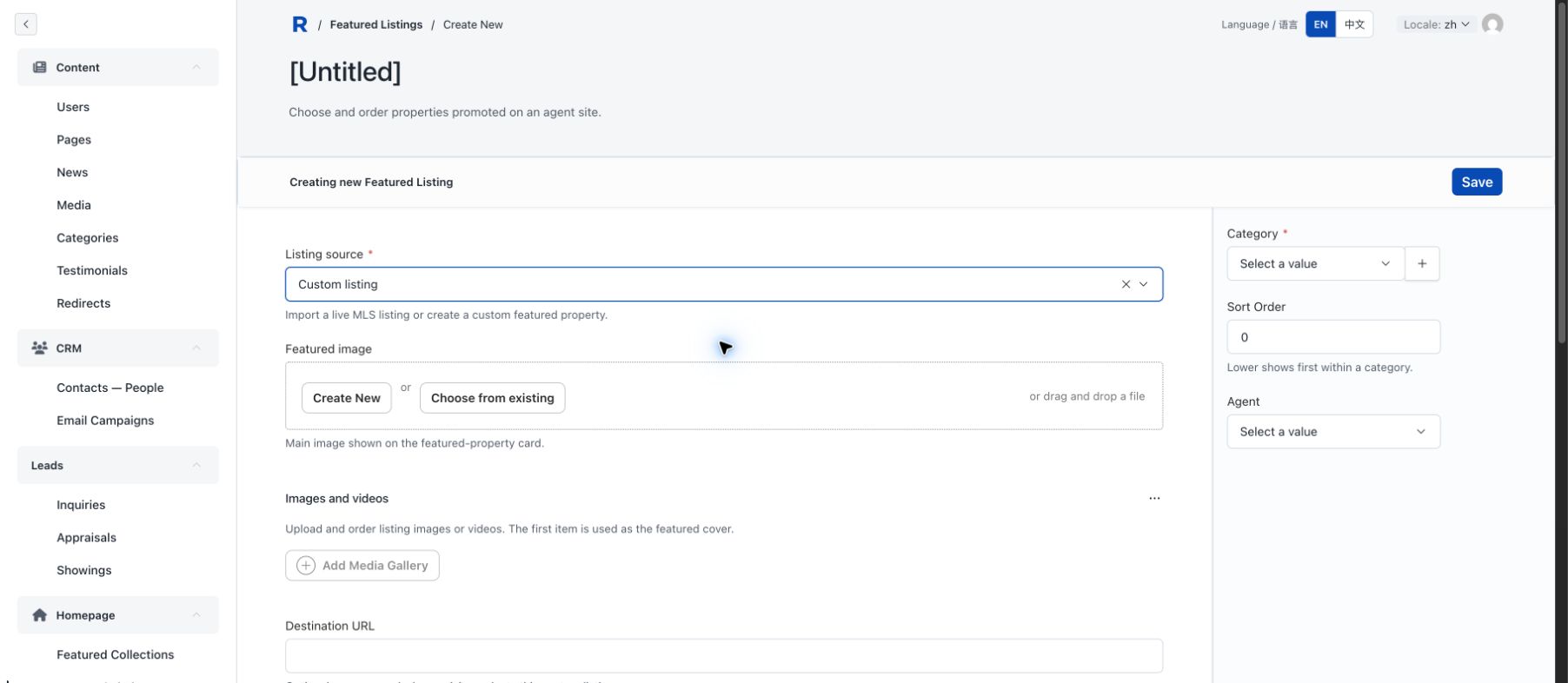Open Inquiries in sidebar

point(81,505)
